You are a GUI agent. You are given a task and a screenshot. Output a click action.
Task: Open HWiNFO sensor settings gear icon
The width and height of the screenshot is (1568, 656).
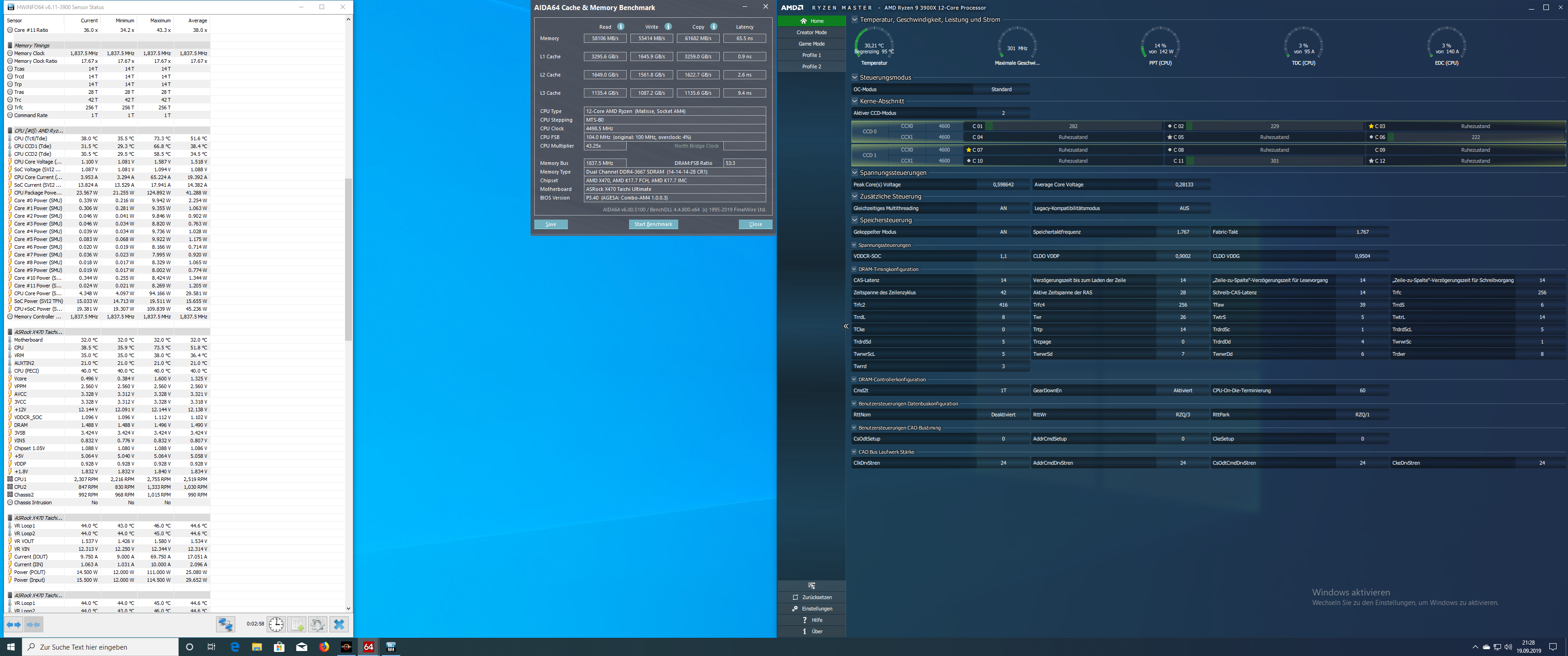point(317,625)
